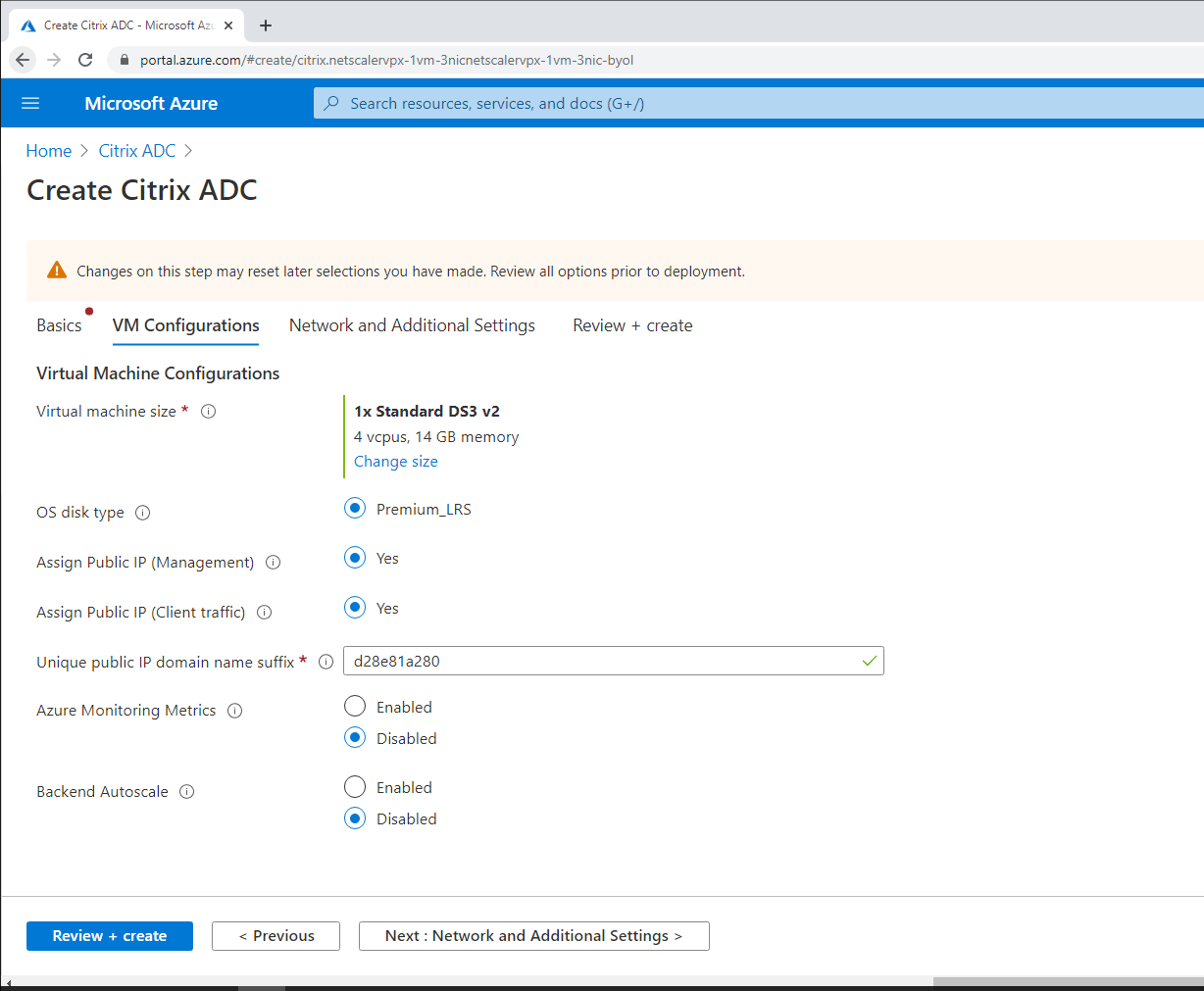Select the Premium_LRS disk type radio

pos(354,508)
